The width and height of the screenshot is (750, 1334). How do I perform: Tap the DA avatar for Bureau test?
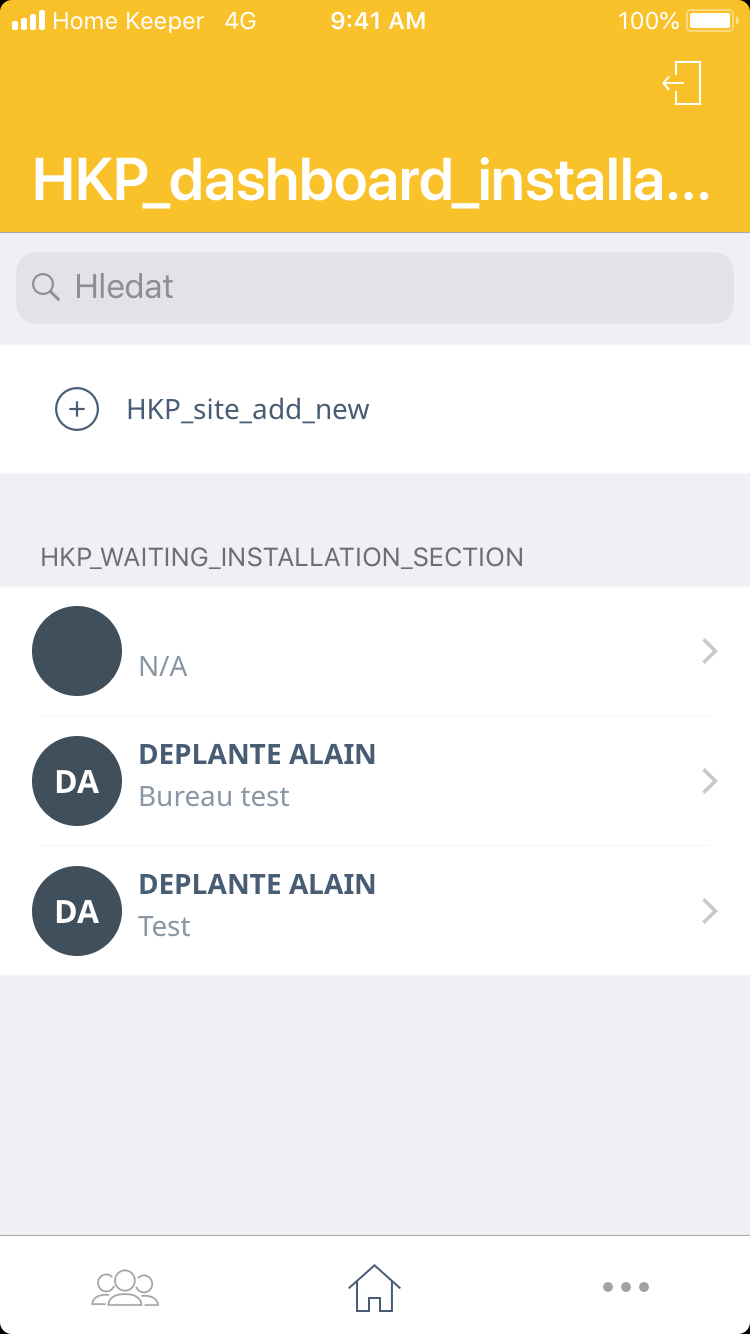[x=77, y=781]
